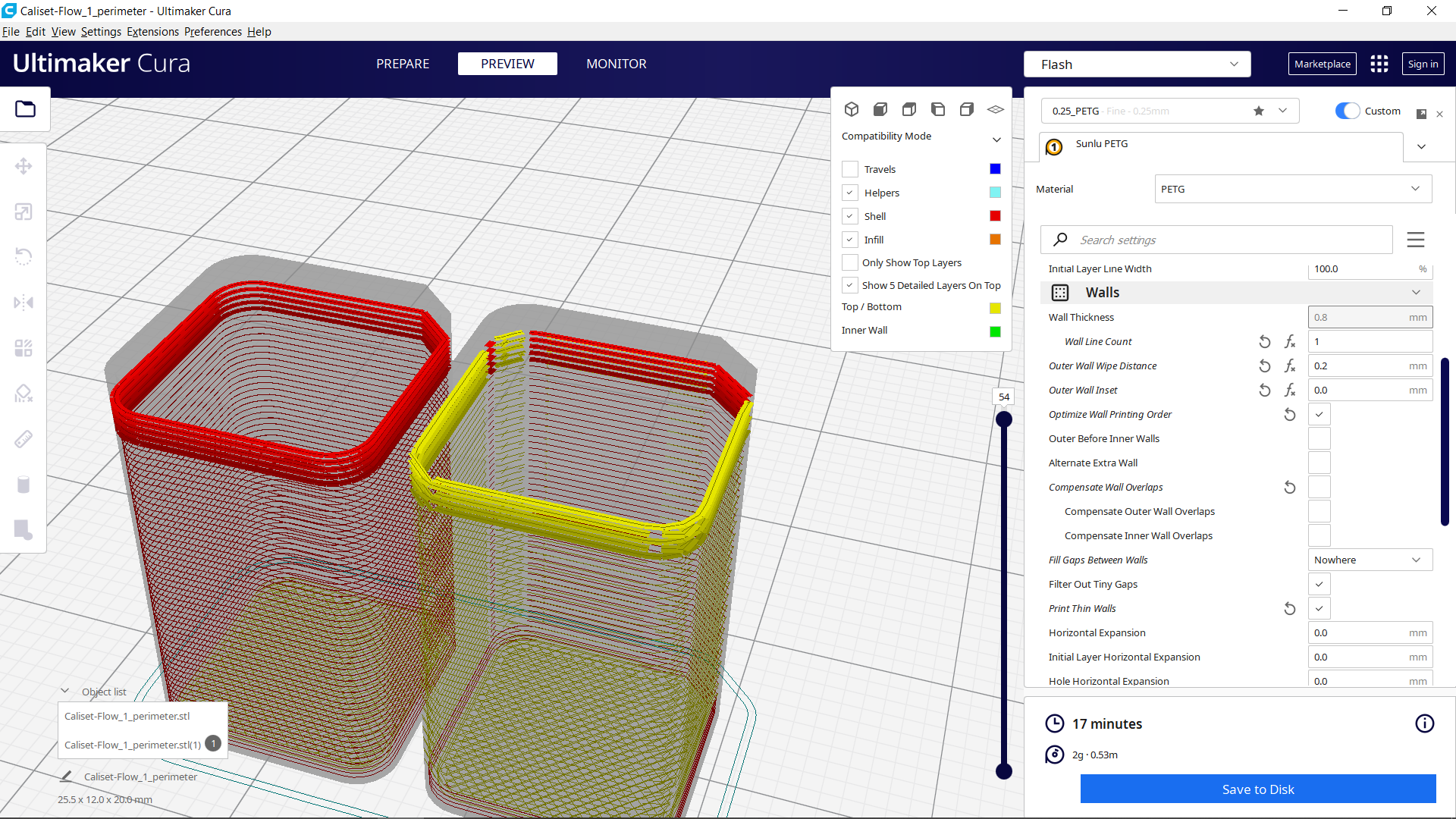Select the Move tool in the left toolbar
Screen dimensions: 1456x819
point(24,166)
